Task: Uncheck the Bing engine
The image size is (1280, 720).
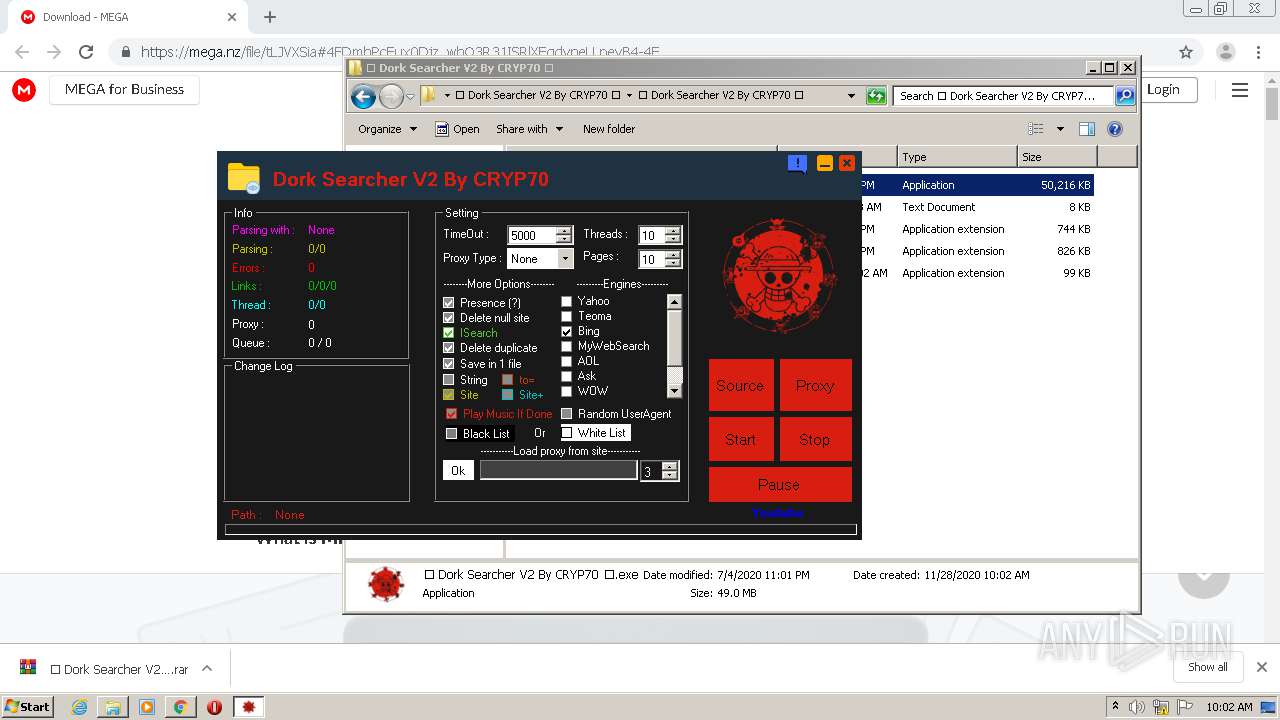Action: point(567,331)
